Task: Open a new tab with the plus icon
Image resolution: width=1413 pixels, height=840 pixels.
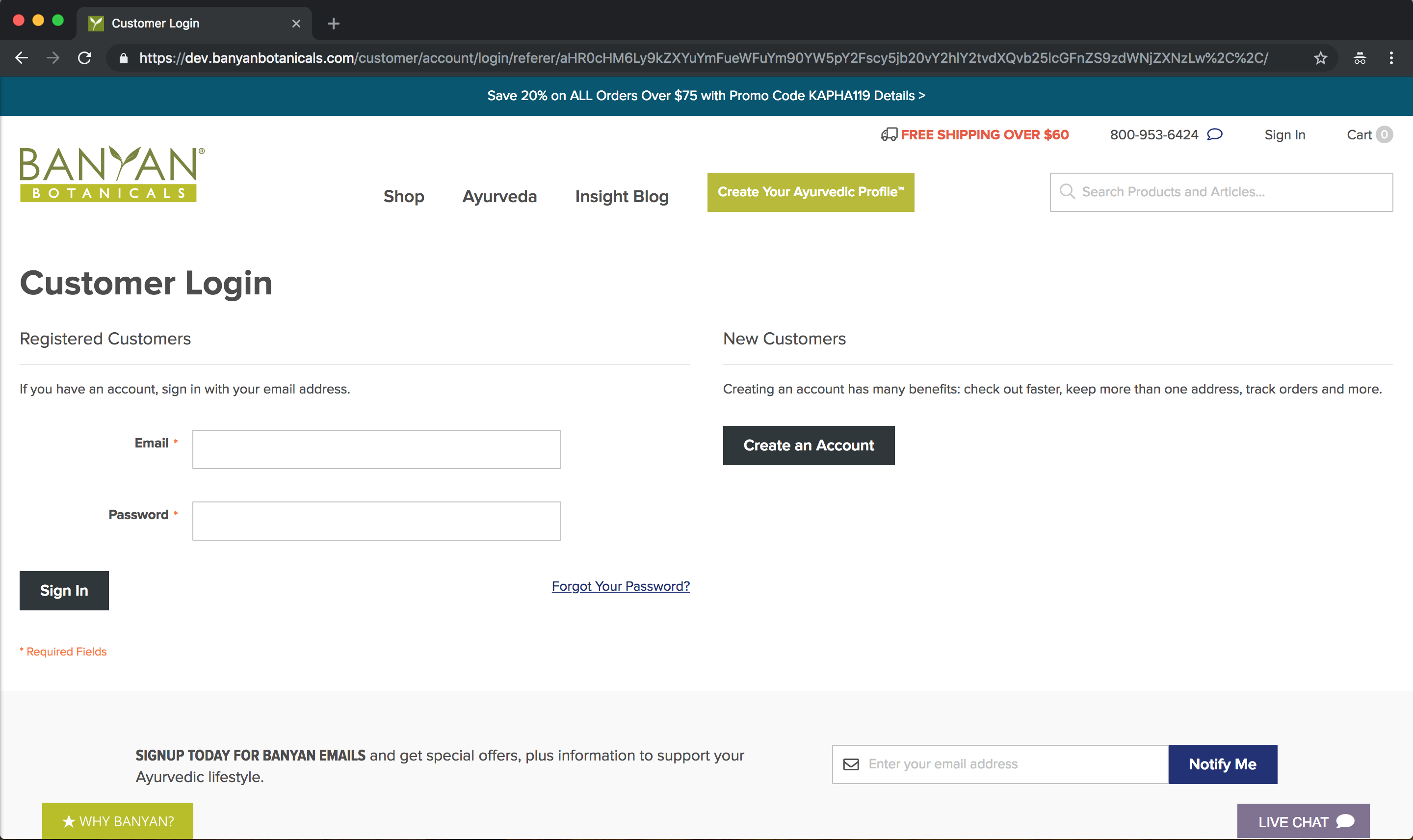Action: coord(333,23)
